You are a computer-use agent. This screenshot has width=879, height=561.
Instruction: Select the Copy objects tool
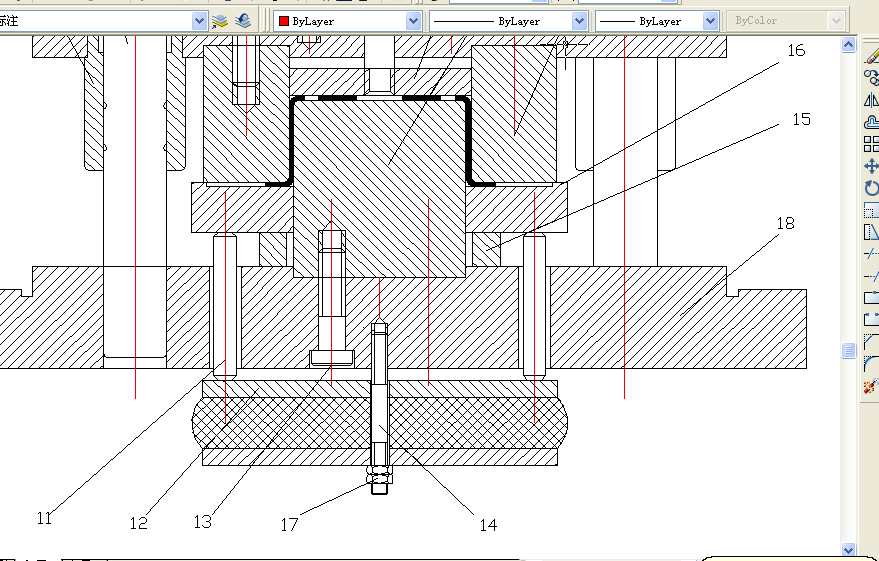pyautogui.click(x=870, y=78)
